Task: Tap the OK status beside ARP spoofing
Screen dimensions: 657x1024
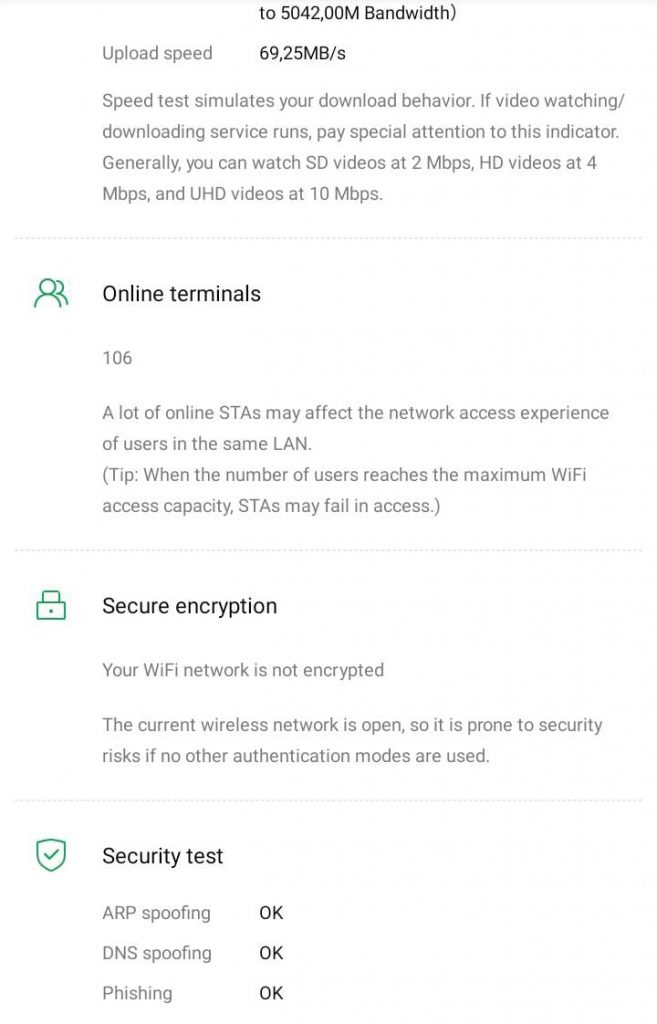Action: (x=271, y=912)
